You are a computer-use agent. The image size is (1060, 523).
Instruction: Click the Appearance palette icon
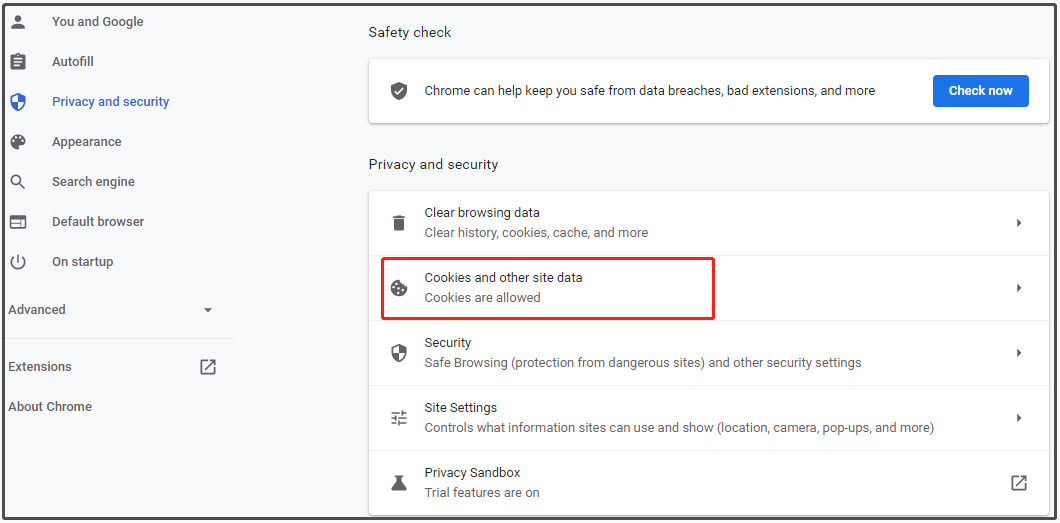pyautogui.click(x=18, y=142)
